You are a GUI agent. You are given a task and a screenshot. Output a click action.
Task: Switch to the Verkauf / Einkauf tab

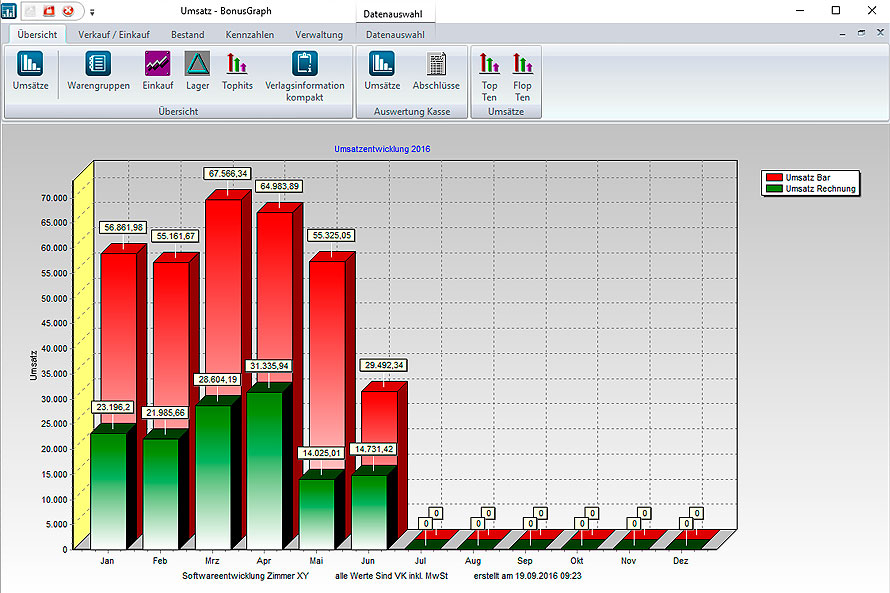(x=114, y=35)
